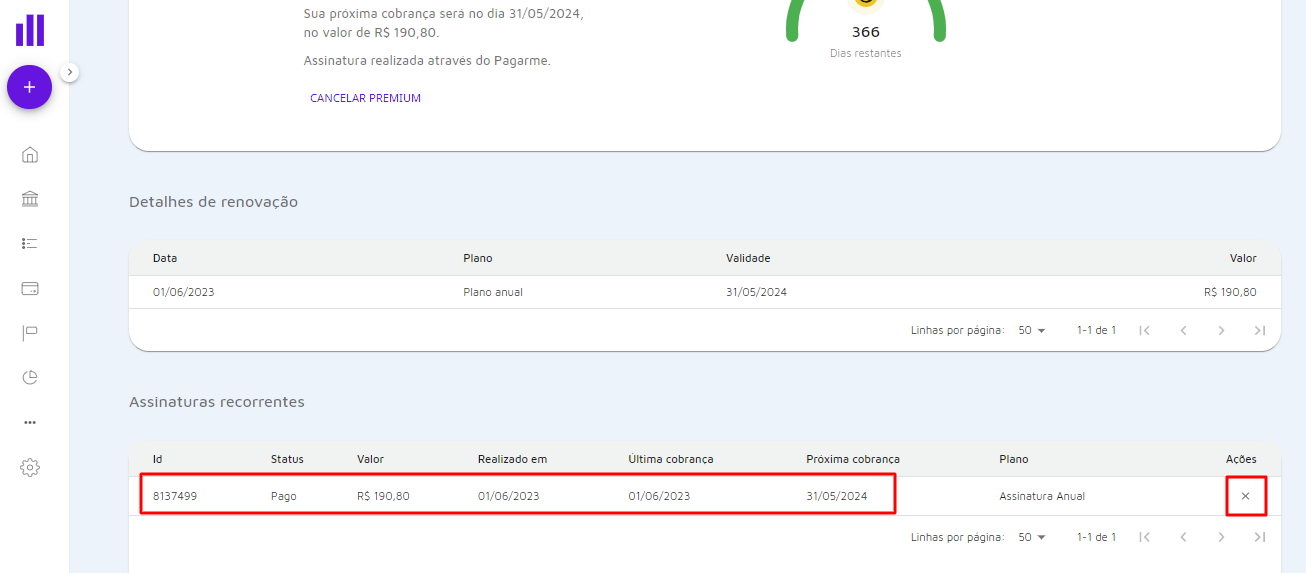This screenshot has height=573, width=1306.
Task: Open rows-per-page dropdown in Assinaturas recorrentes
Action: (1032, 537)
